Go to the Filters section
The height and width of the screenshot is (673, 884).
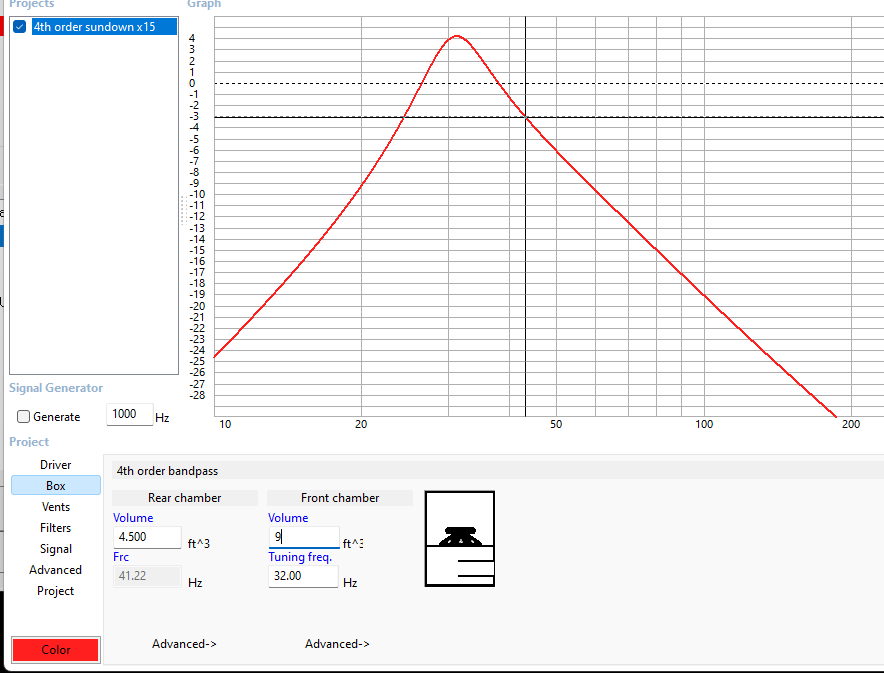point(56,528)
